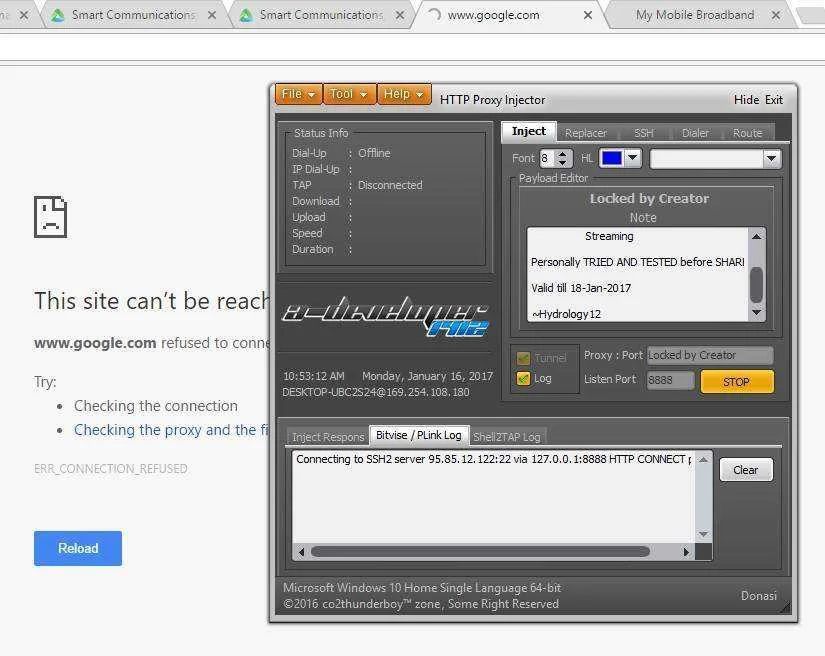Click the Proxy : Port field
This screenshot has height=656, width=825.
710,355
